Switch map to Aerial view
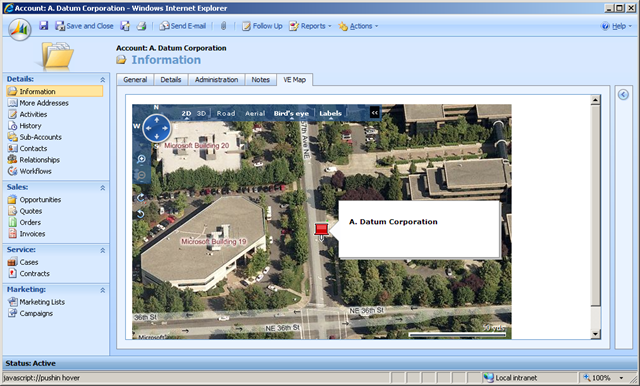Screen dimensions: 640x386 [255, 113]
